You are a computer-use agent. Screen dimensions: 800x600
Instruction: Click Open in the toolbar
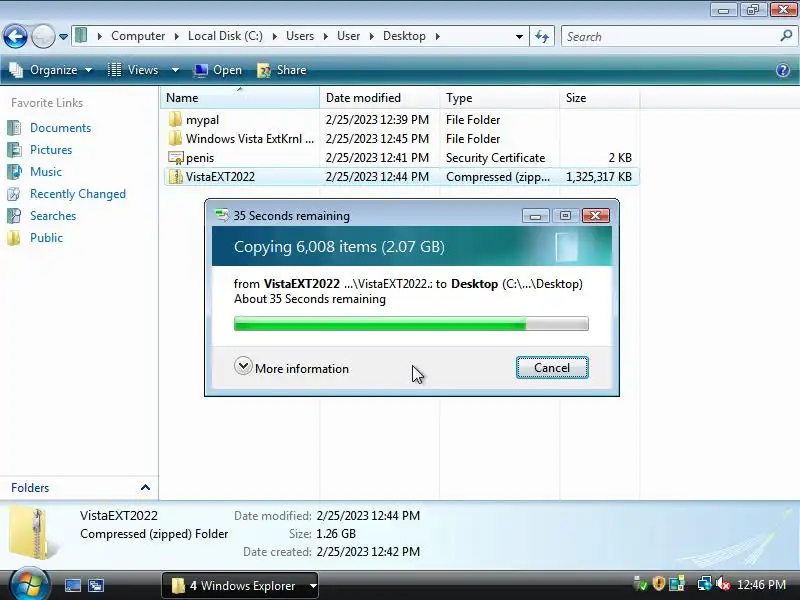tap(218, 70)
